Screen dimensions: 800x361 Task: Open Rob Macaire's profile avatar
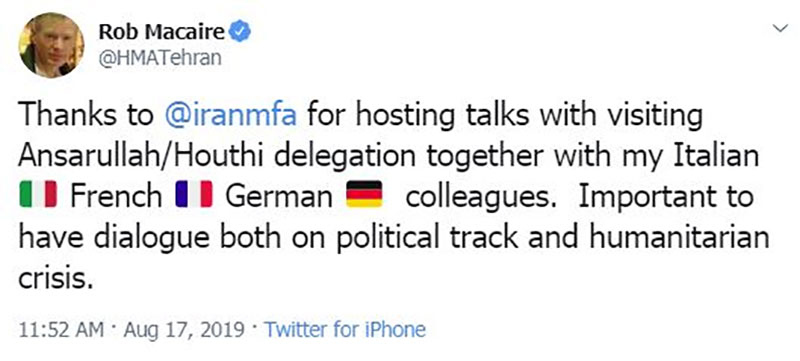(x=51, y=44)
